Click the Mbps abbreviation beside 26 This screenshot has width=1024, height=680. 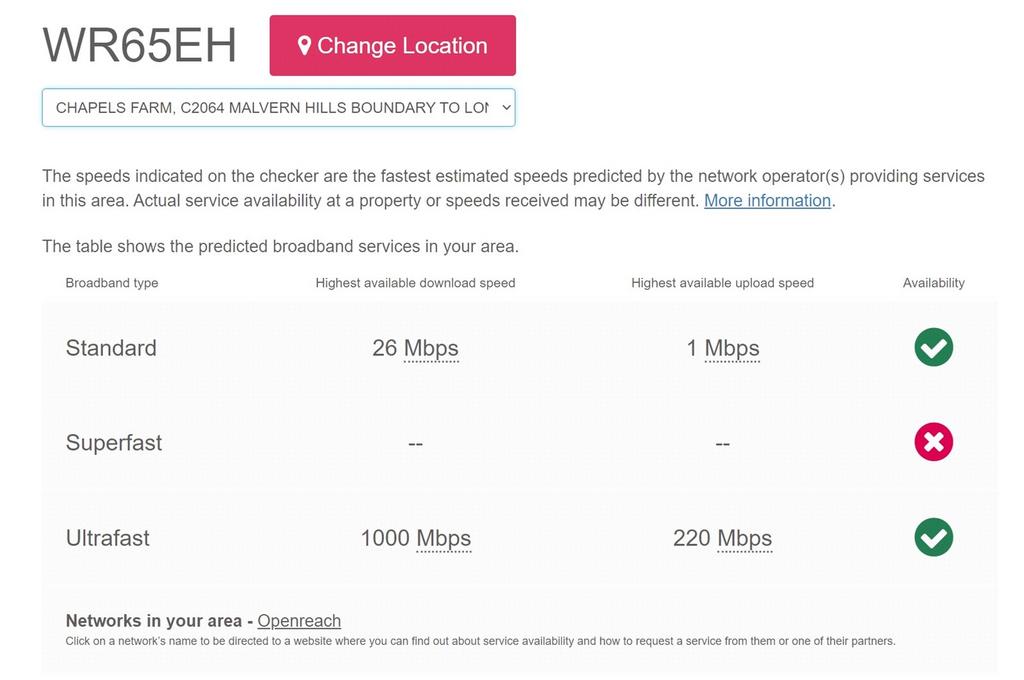pyautogui.click(x=431, y=348)
